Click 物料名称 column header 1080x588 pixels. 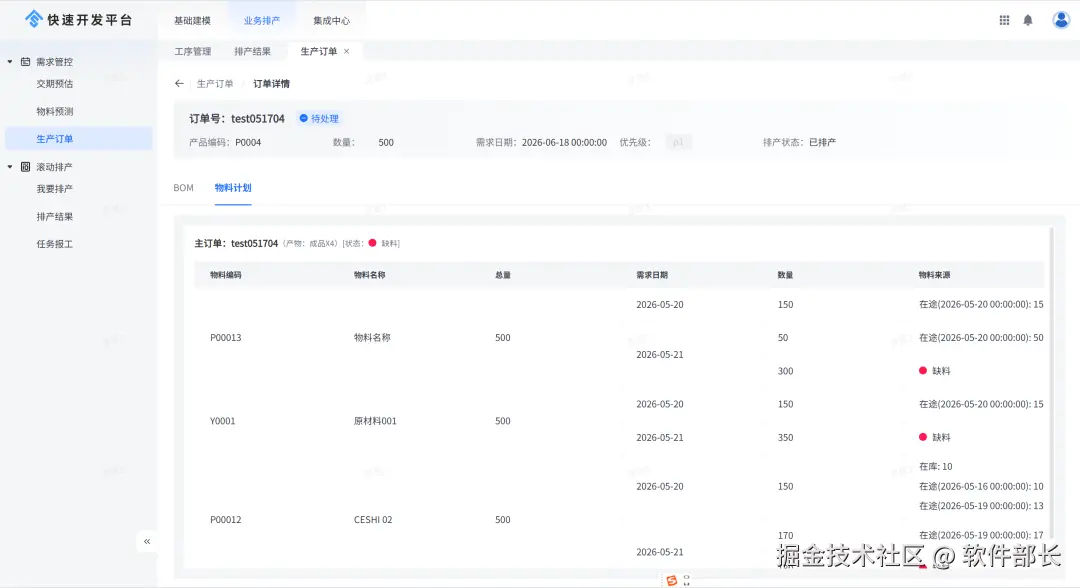tap(370, 275)
